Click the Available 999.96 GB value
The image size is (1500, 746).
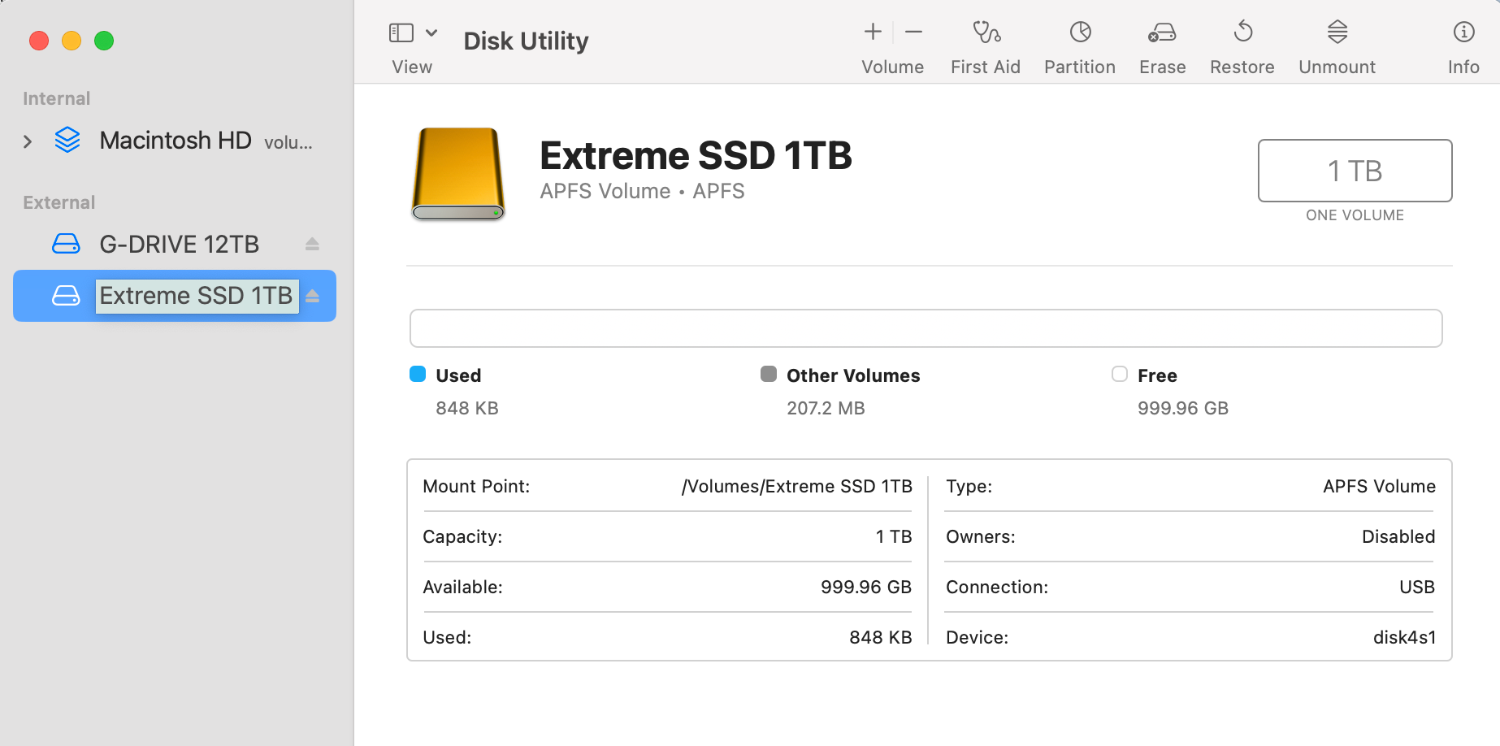(866, 587)
